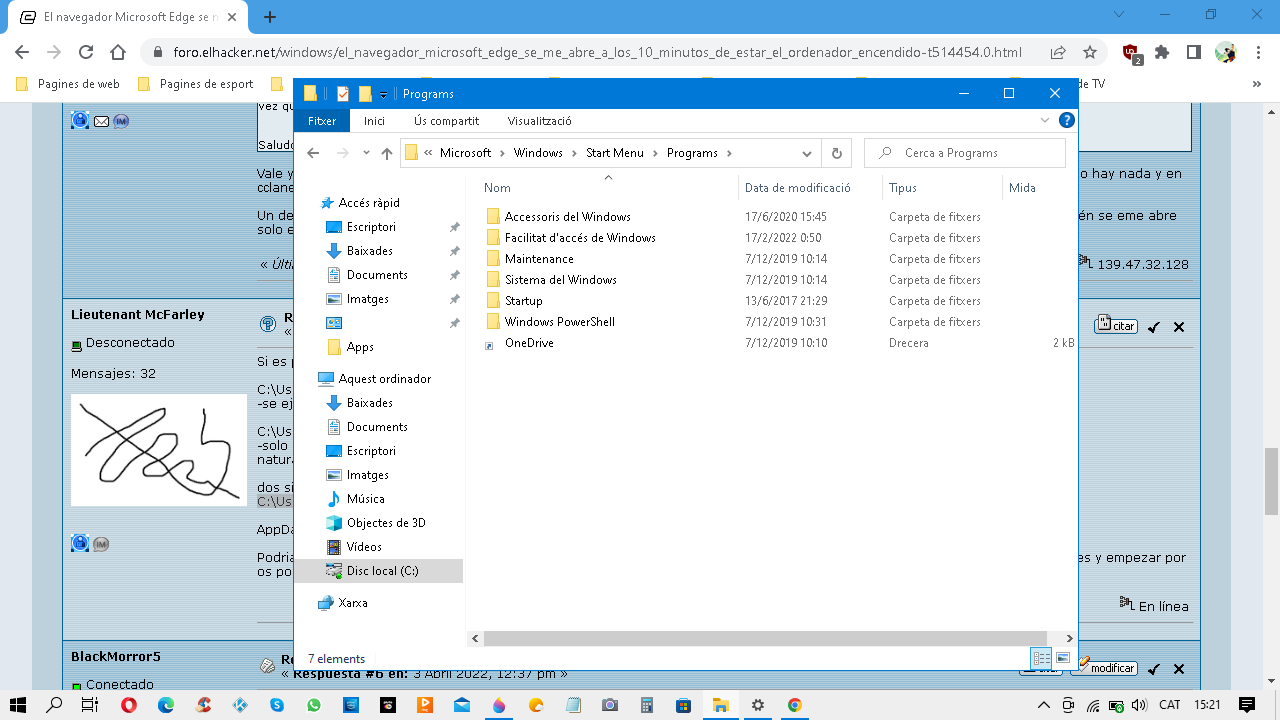Viewport: 1280px width, 720px height.
Task: Open recent locations dropdown arrow
Action: coord(366,153)
